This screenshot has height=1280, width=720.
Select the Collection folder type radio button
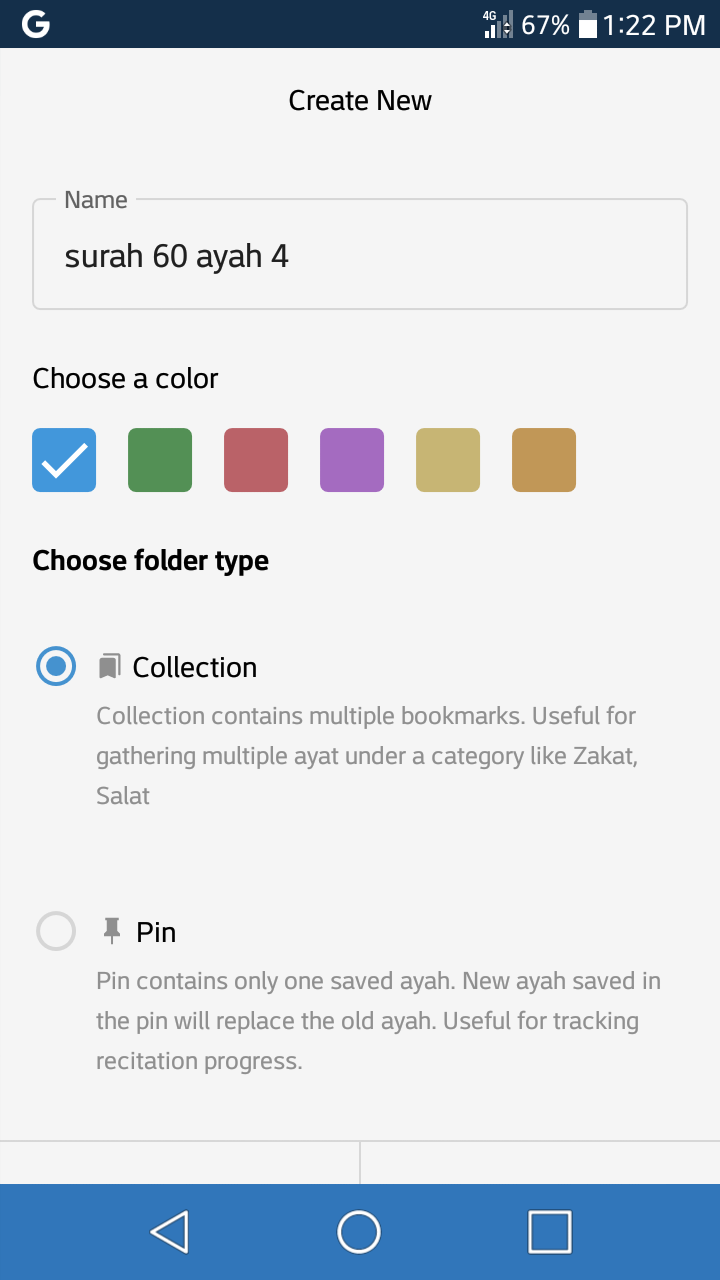pyautogui.click(x=56, y=665)
